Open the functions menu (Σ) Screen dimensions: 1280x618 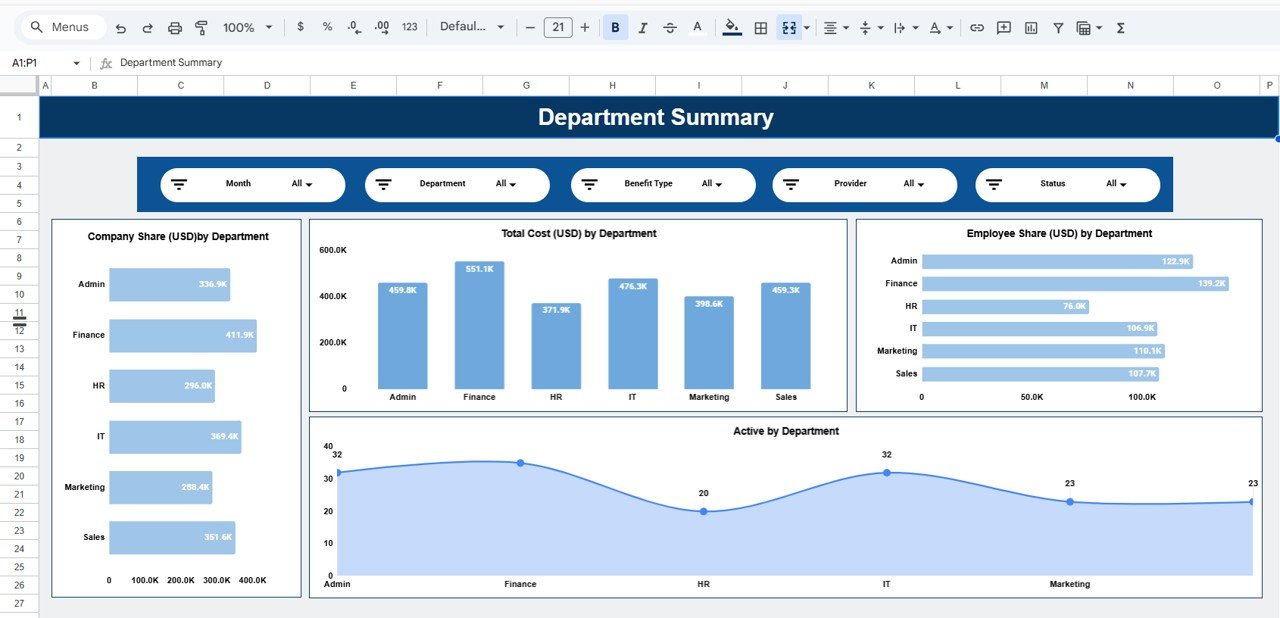[x=1120, y=27]
